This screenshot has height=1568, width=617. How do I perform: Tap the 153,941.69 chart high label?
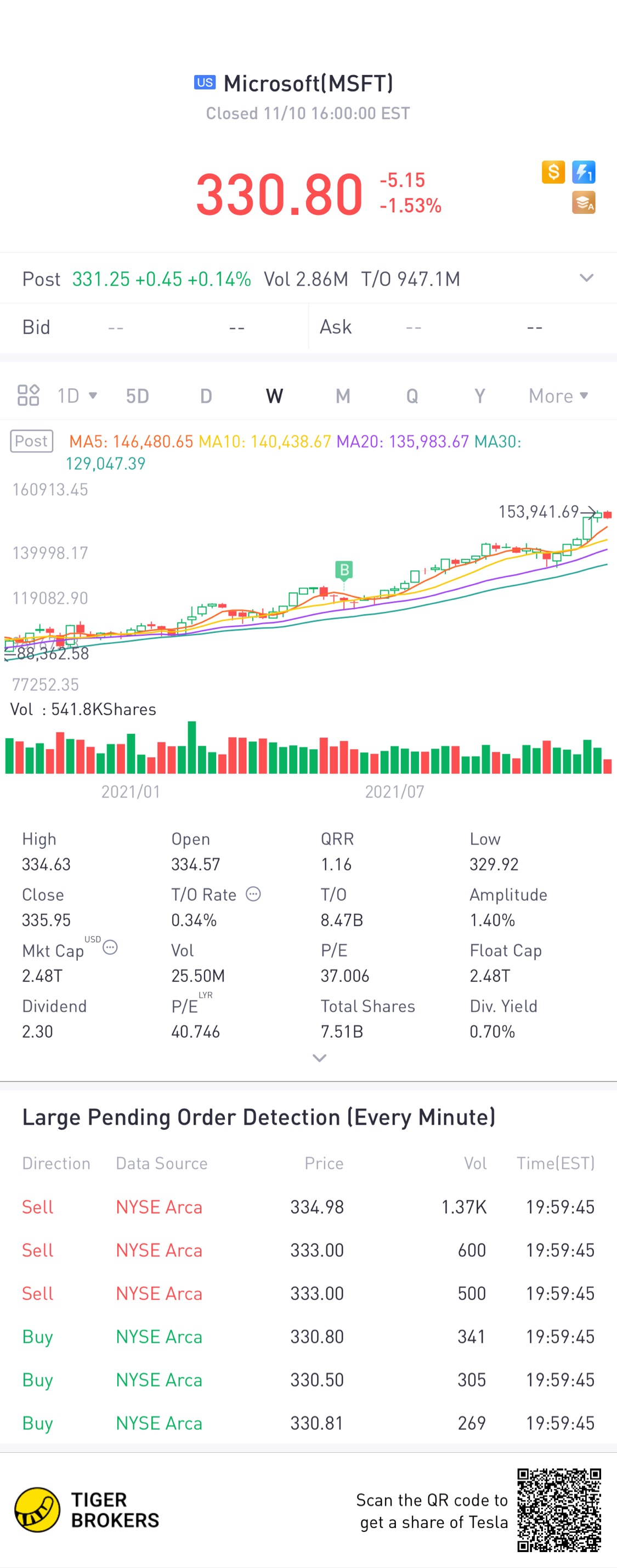tap(539, 511)
